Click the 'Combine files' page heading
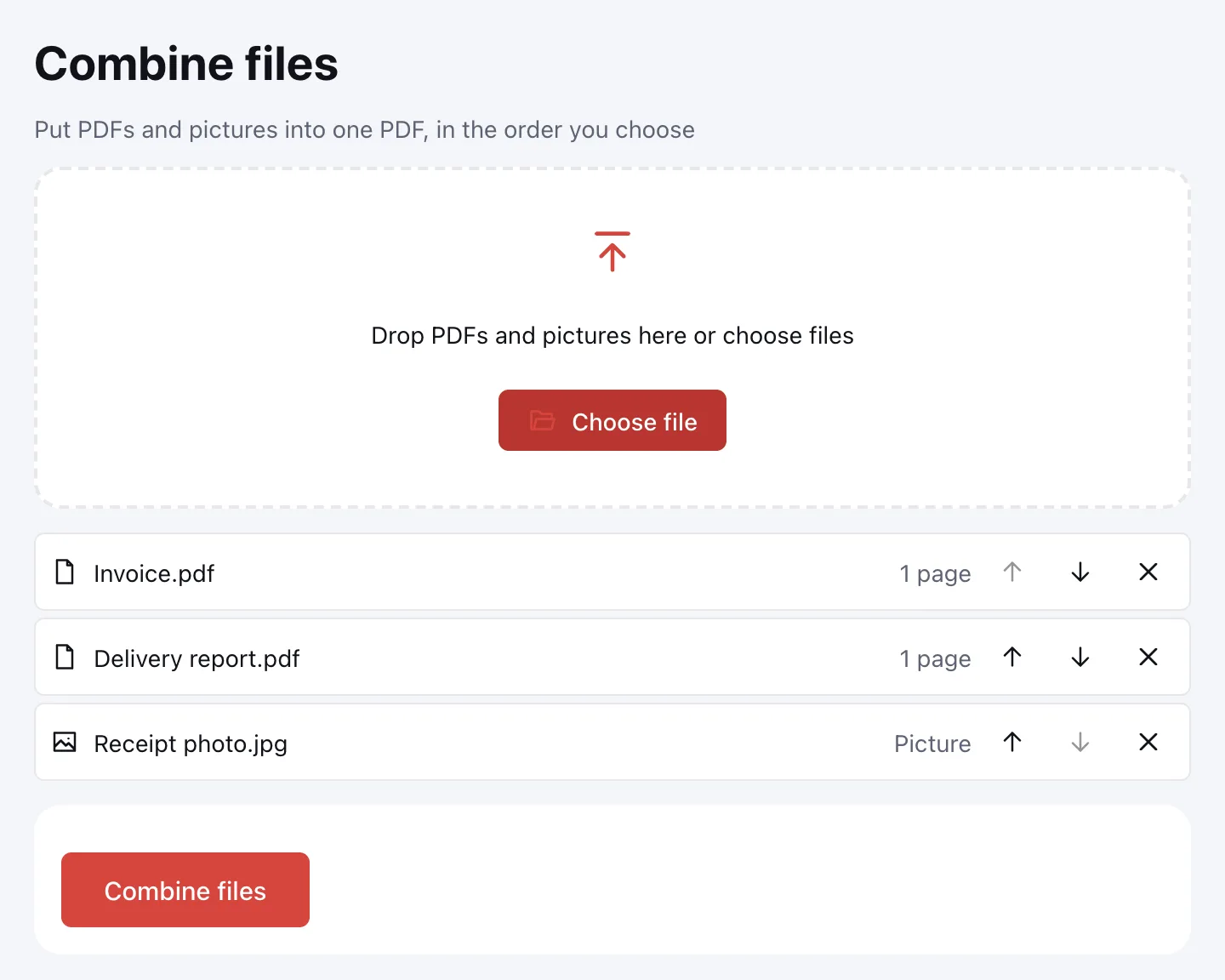Image resolution: width=1225 pixels, height=980 pixels. coord(186,64)
